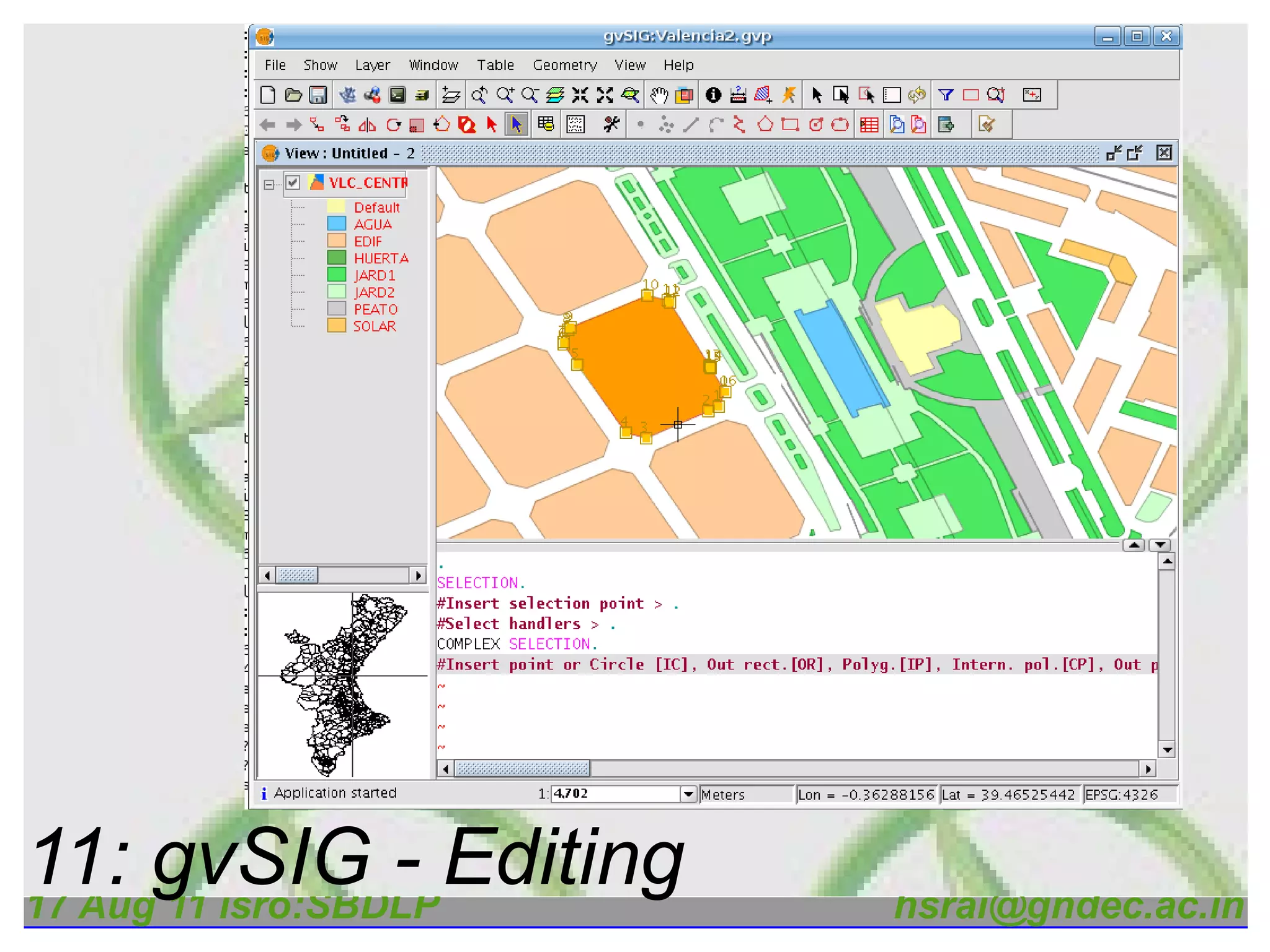Image resolution: width=1270 pixels, height=952 pixels.
Task: Collapse console with the down arrow button
Action: (x=1160, y=545)
